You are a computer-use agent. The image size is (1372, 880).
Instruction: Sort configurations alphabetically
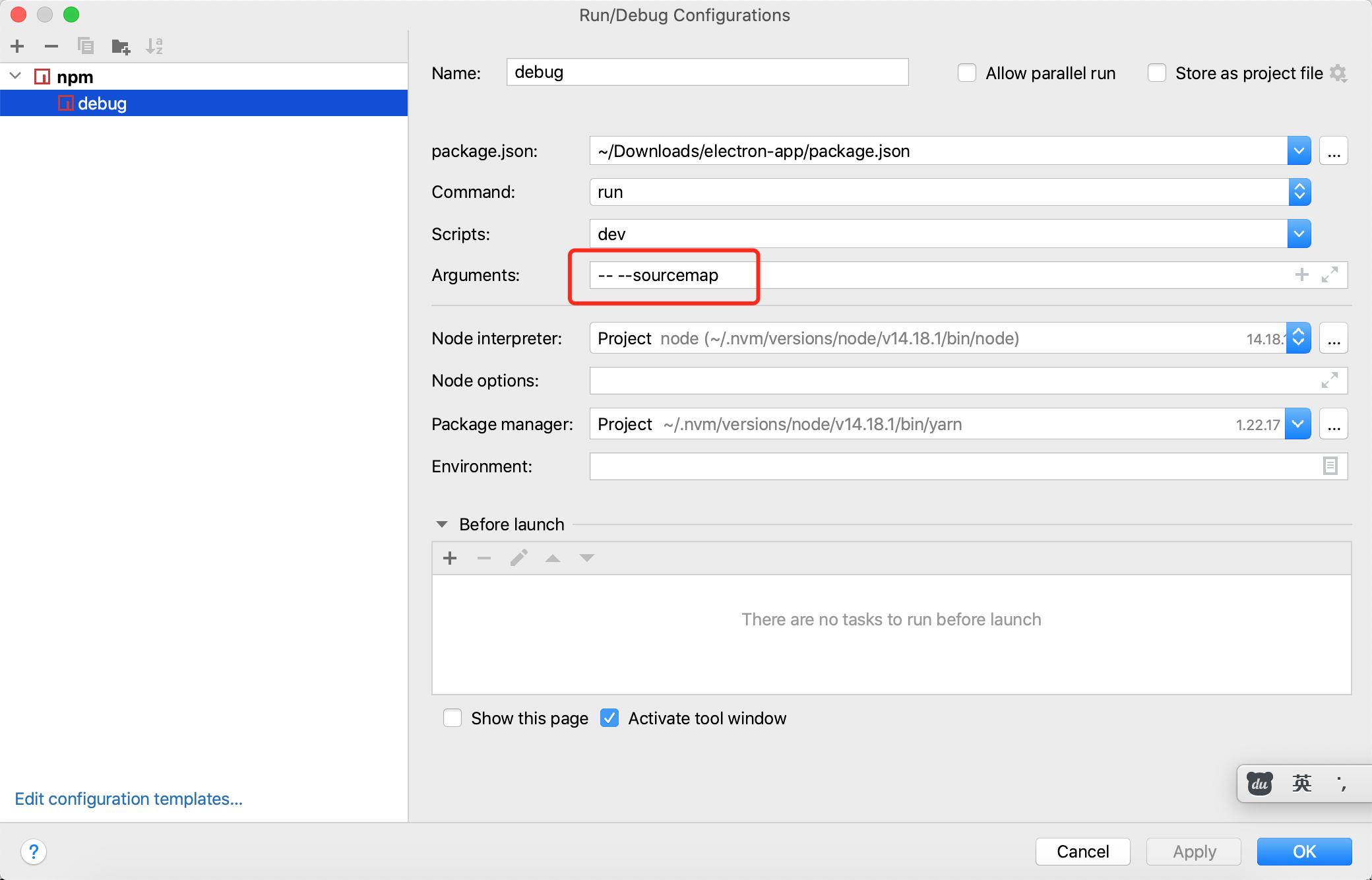pos(154,46)
